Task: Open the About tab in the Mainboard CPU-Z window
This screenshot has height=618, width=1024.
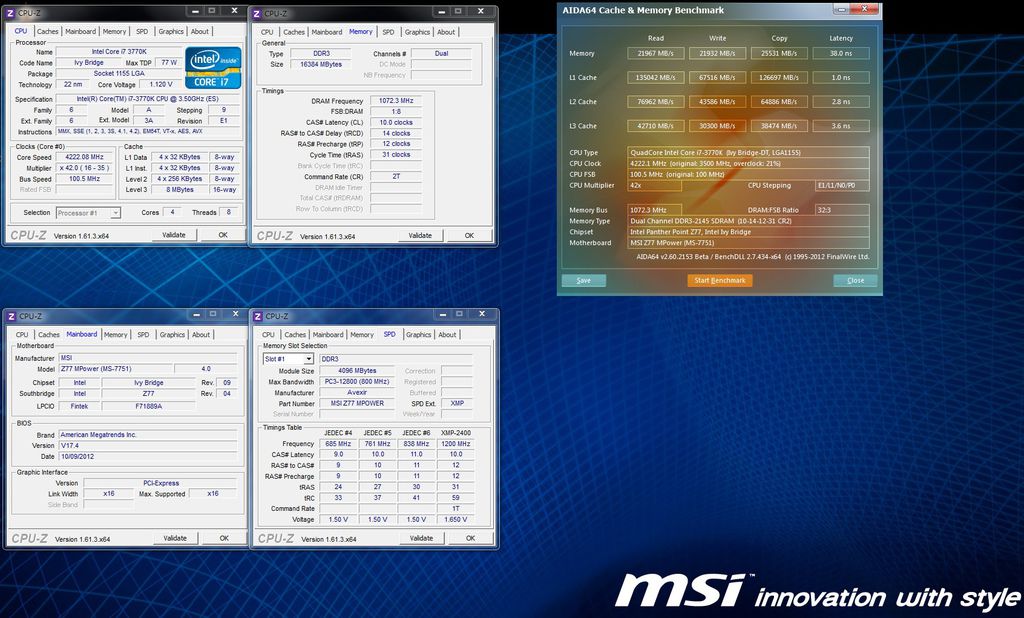Action: tap(201, 334)
